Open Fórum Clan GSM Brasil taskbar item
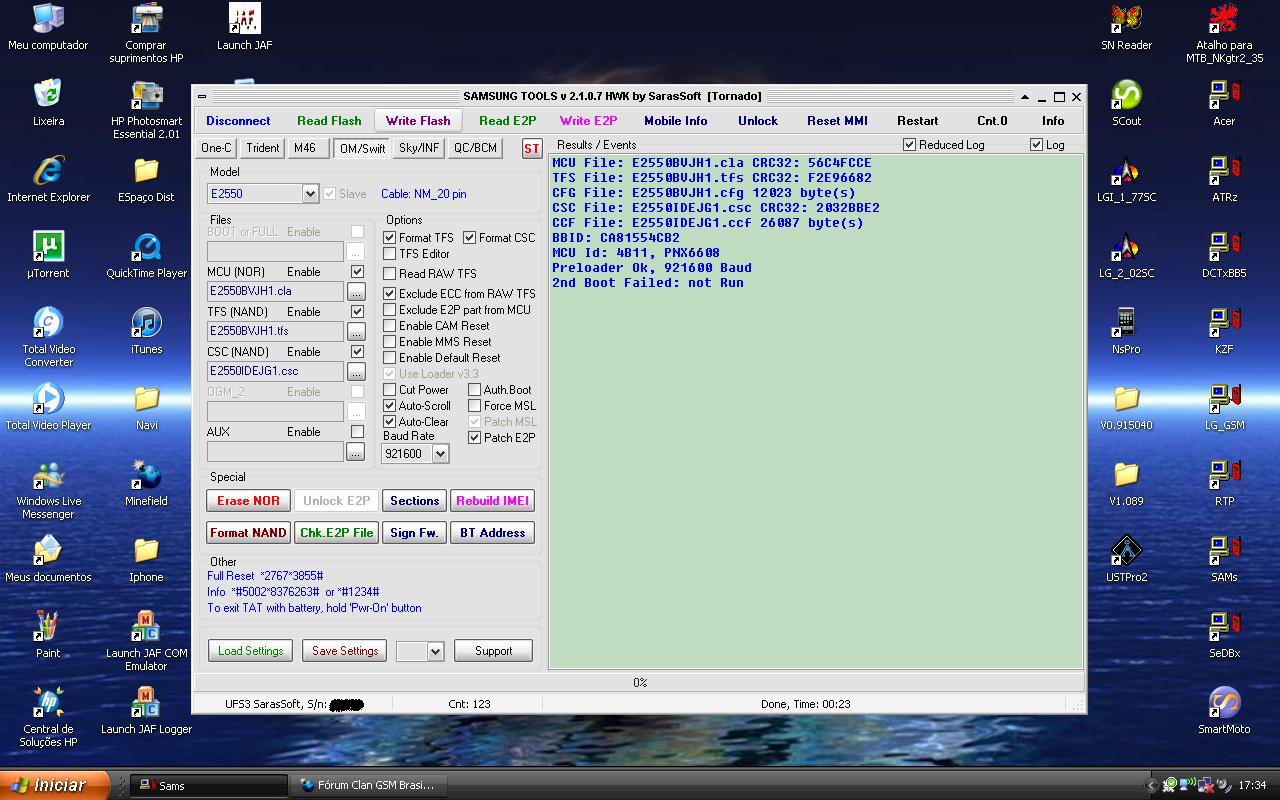Screen dimensions: 1280x800 coord(368,786)
